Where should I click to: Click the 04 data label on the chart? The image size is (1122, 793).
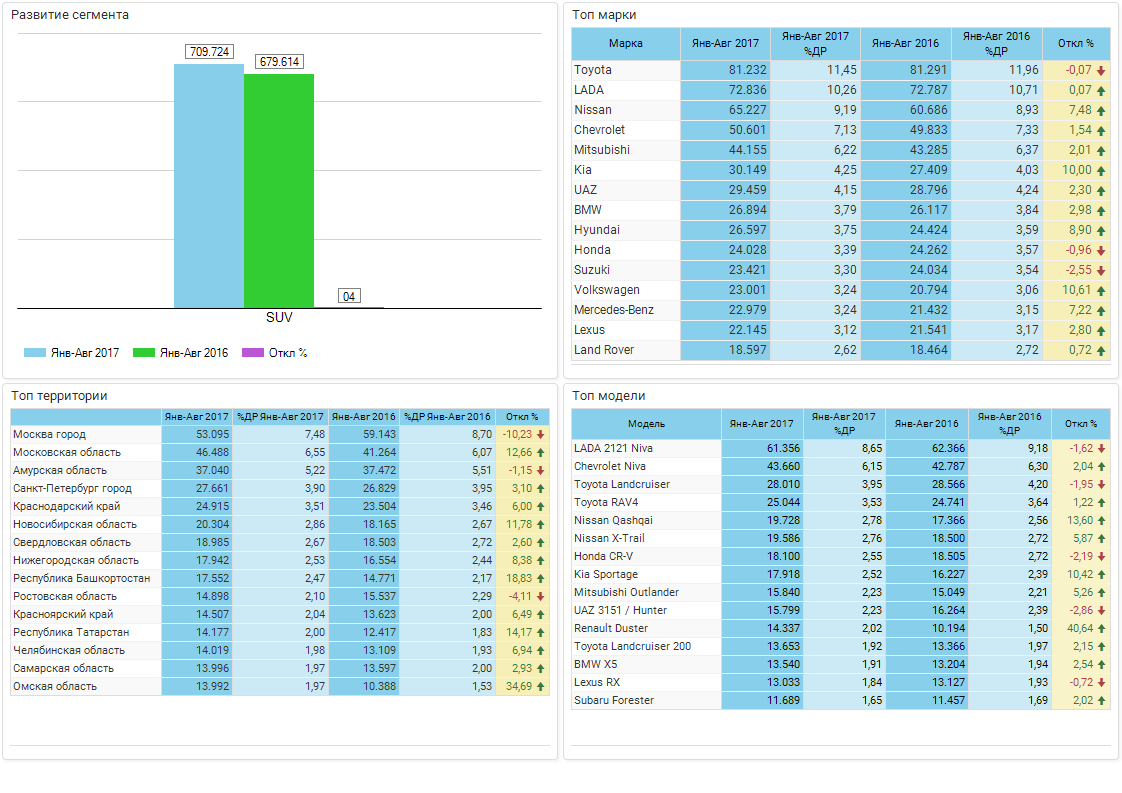point(349,296)
